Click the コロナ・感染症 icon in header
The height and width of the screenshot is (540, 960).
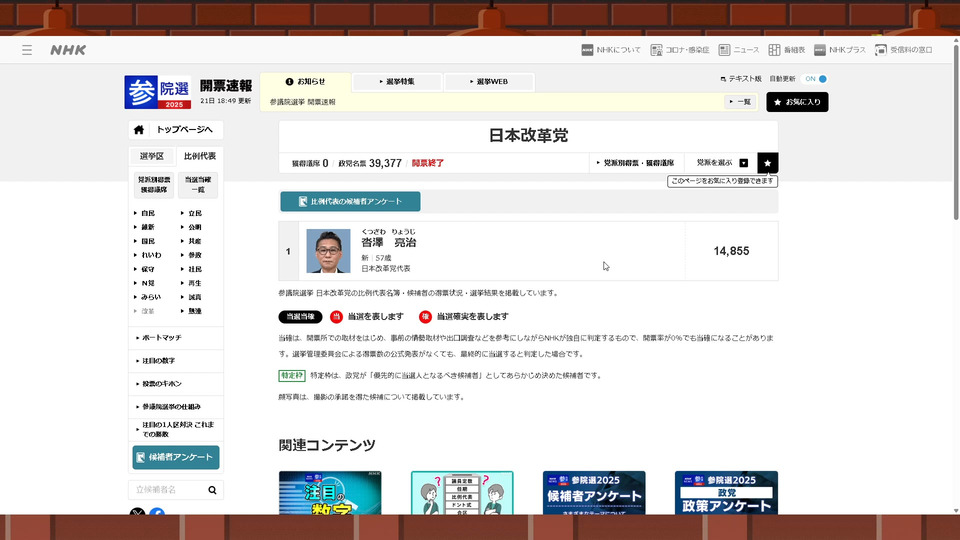656,50
